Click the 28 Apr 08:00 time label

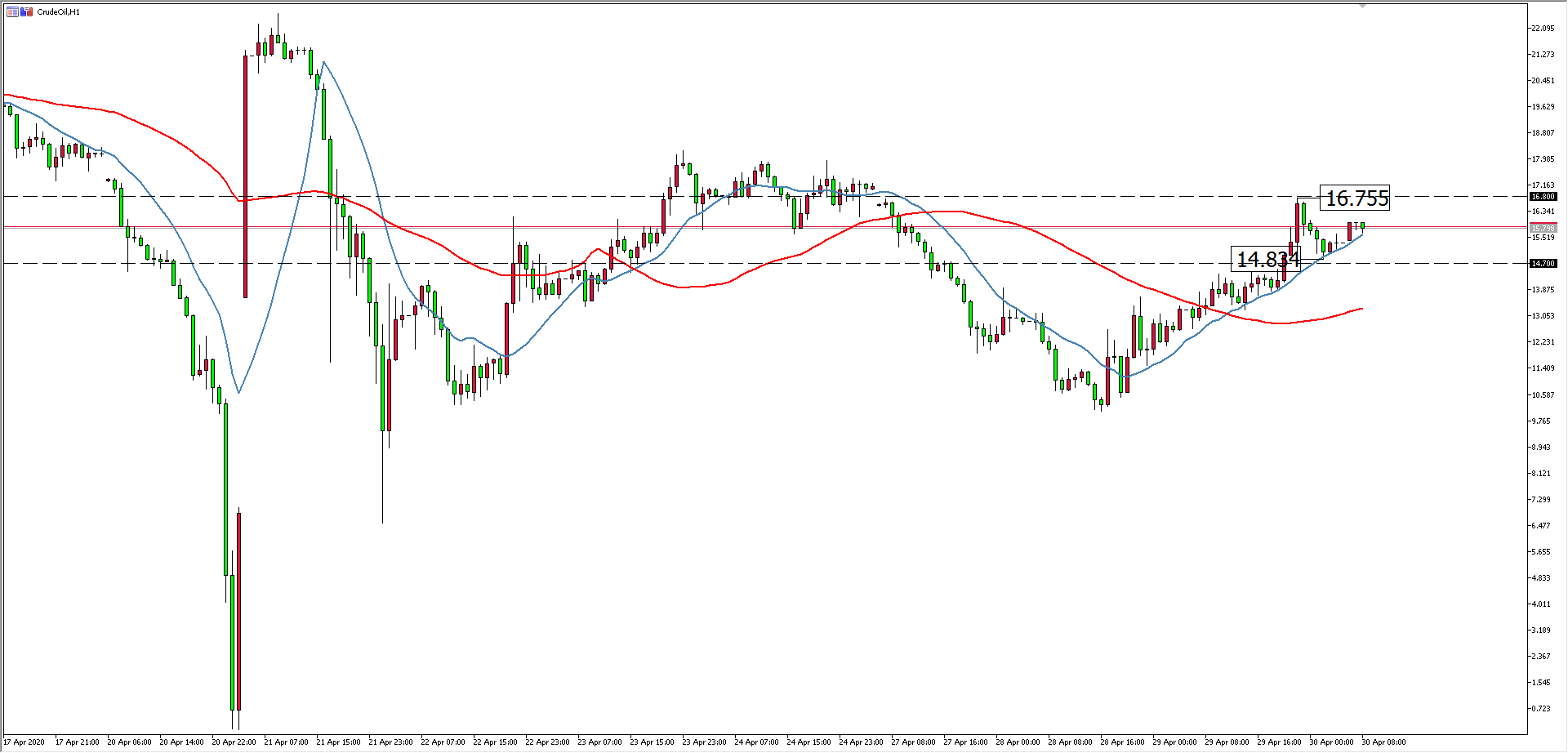point(1070,742)
